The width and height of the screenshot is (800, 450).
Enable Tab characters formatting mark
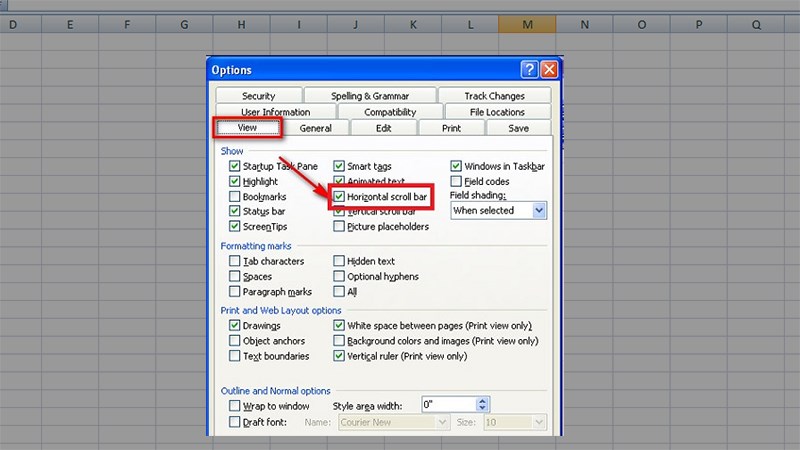click(234, 261)
